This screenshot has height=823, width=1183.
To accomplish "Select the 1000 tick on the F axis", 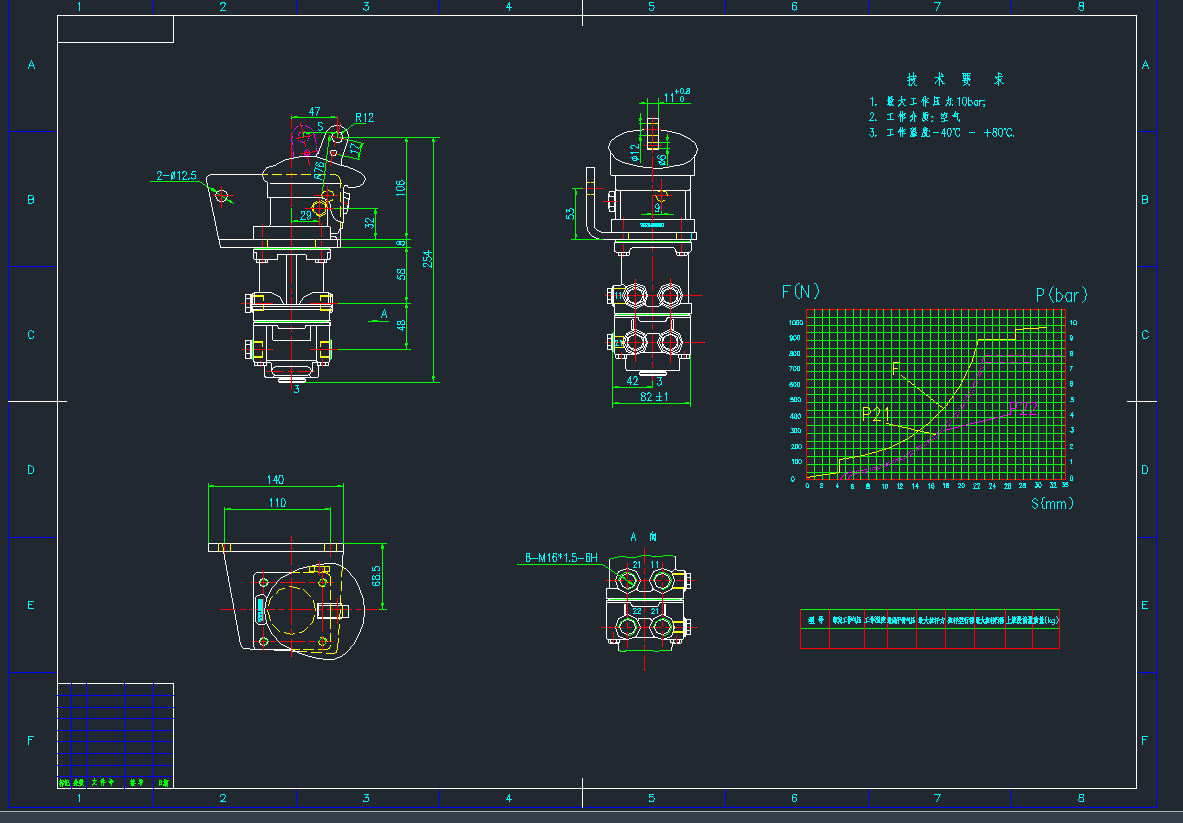I will point(796,322).
